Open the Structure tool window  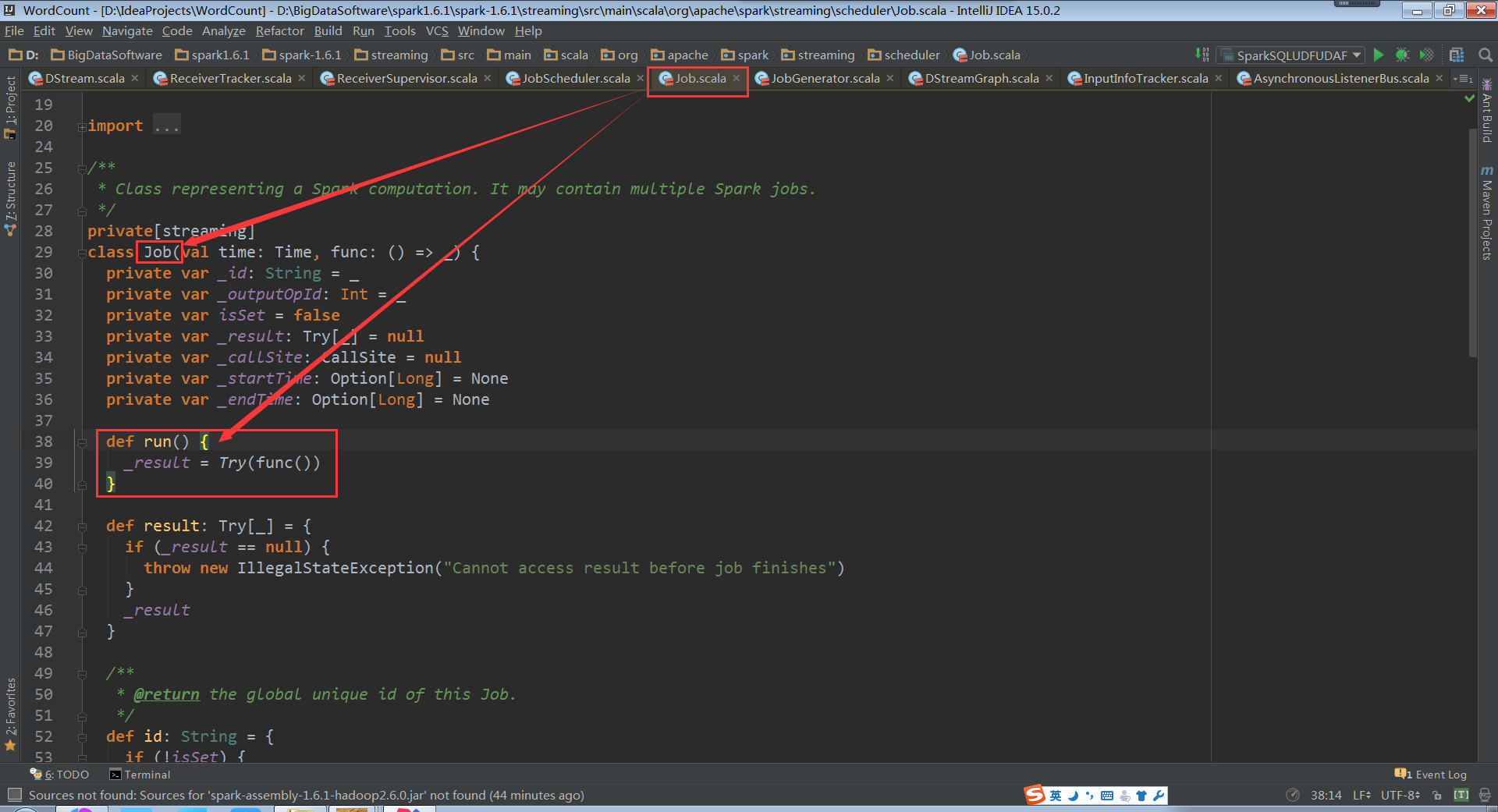[x=10, y=198]
